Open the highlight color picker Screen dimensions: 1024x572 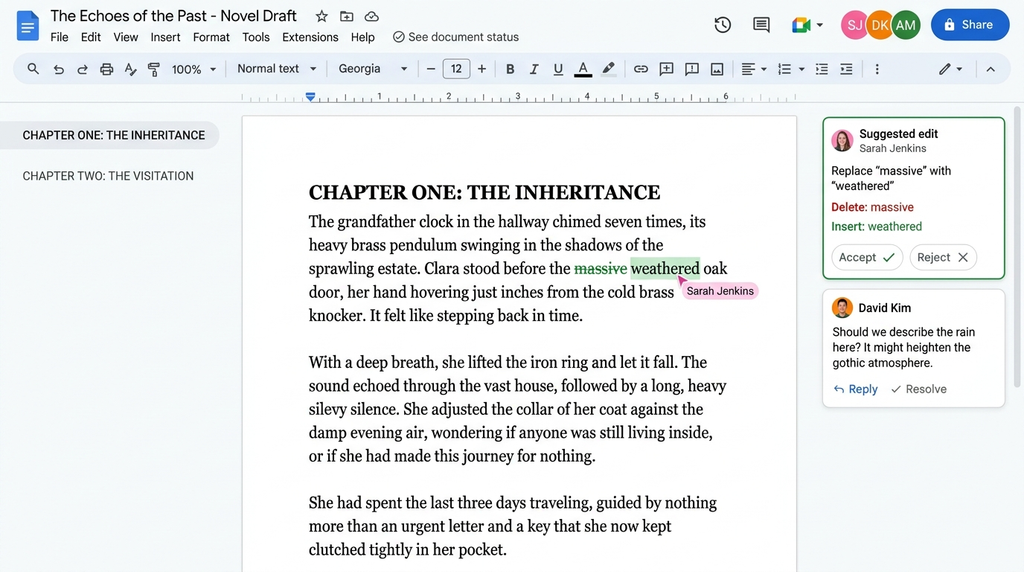[x=608, y=69]
